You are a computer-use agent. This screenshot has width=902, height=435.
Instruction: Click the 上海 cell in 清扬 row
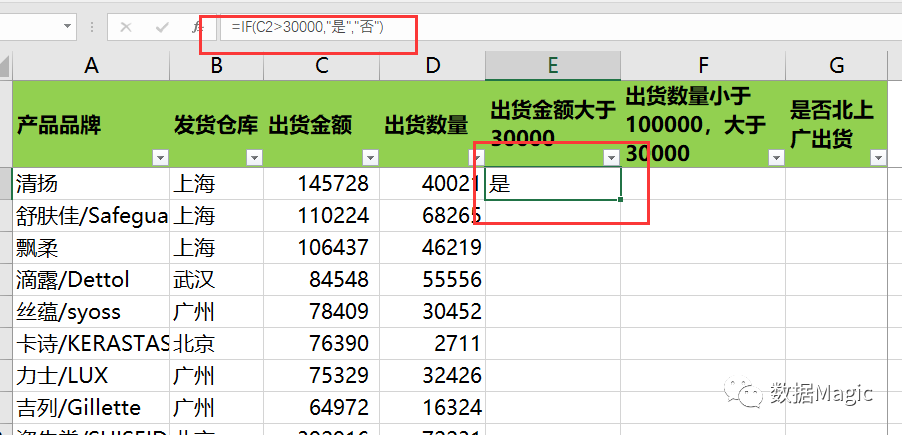point(216,184)
